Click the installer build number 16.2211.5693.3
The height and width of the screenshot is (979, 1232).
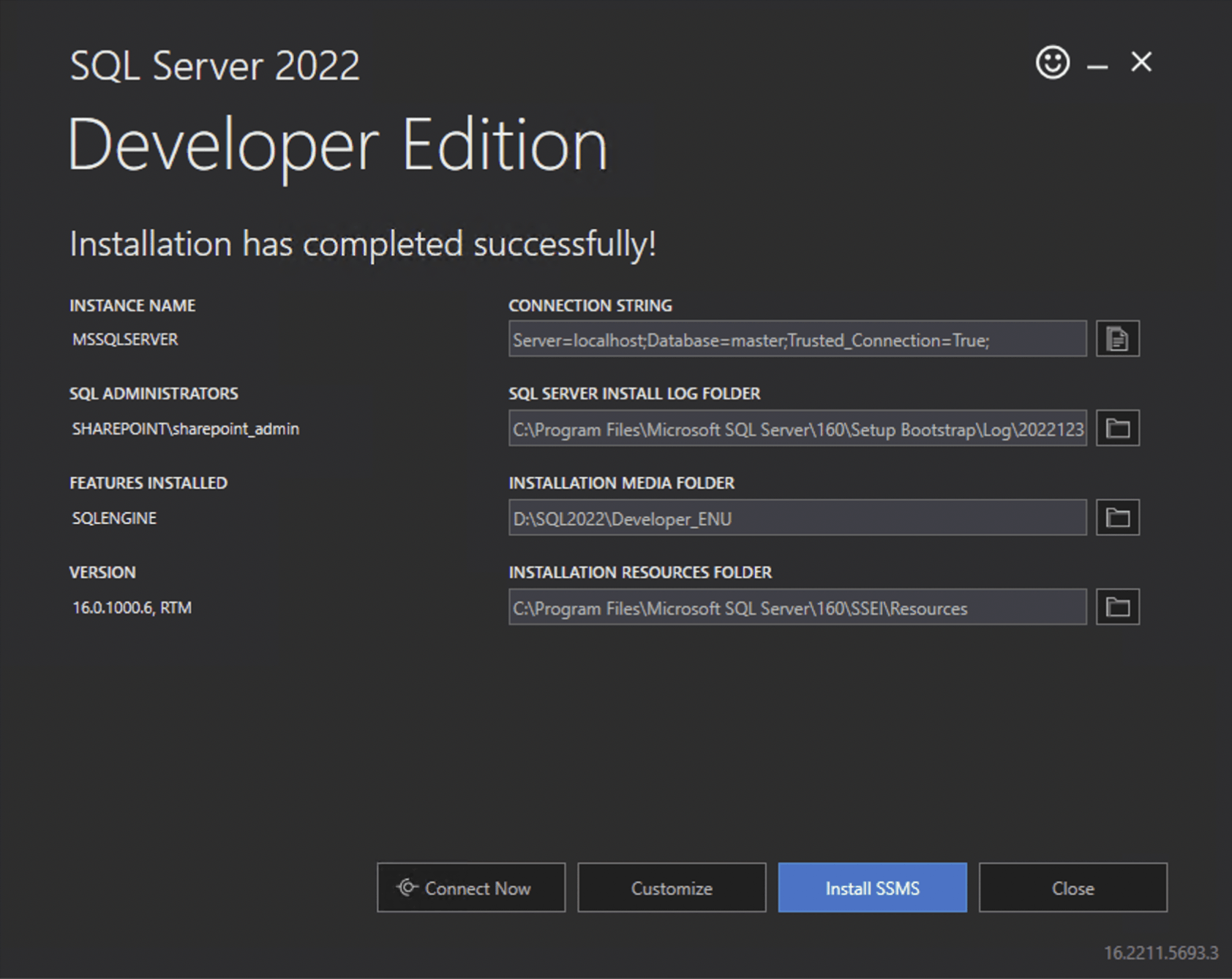coord(1160,953)
